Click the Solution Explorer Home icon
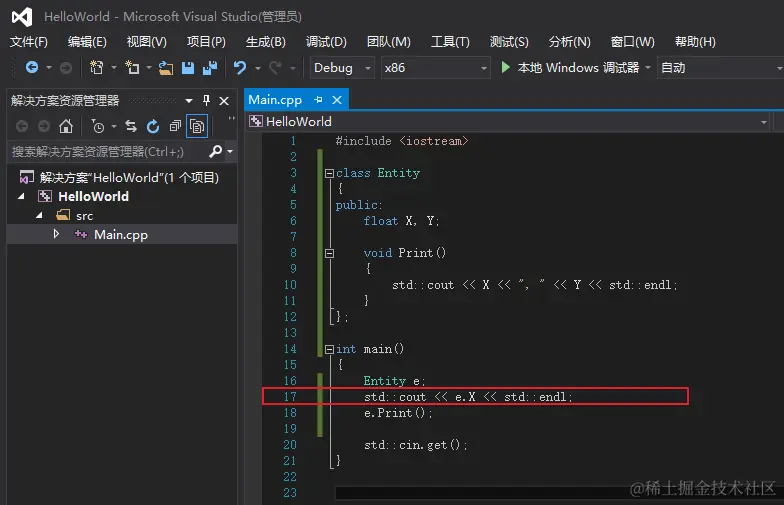 [x=66, y=126]
